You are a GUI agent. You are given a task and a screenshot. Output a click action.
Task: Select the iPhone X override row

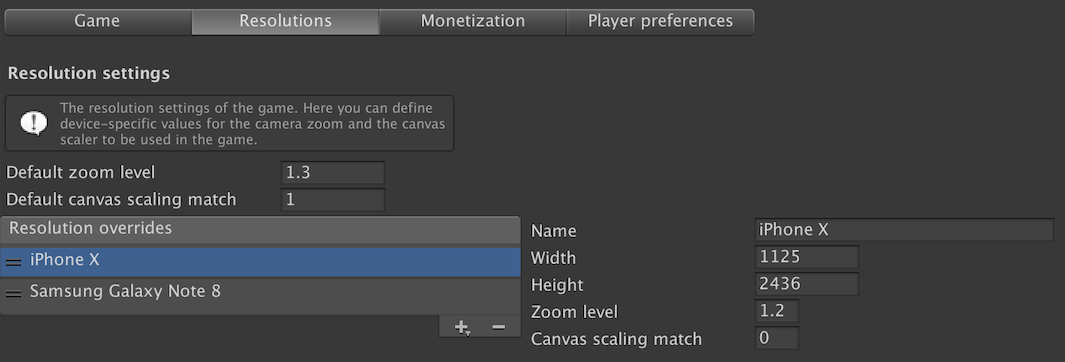click(260, 261)
